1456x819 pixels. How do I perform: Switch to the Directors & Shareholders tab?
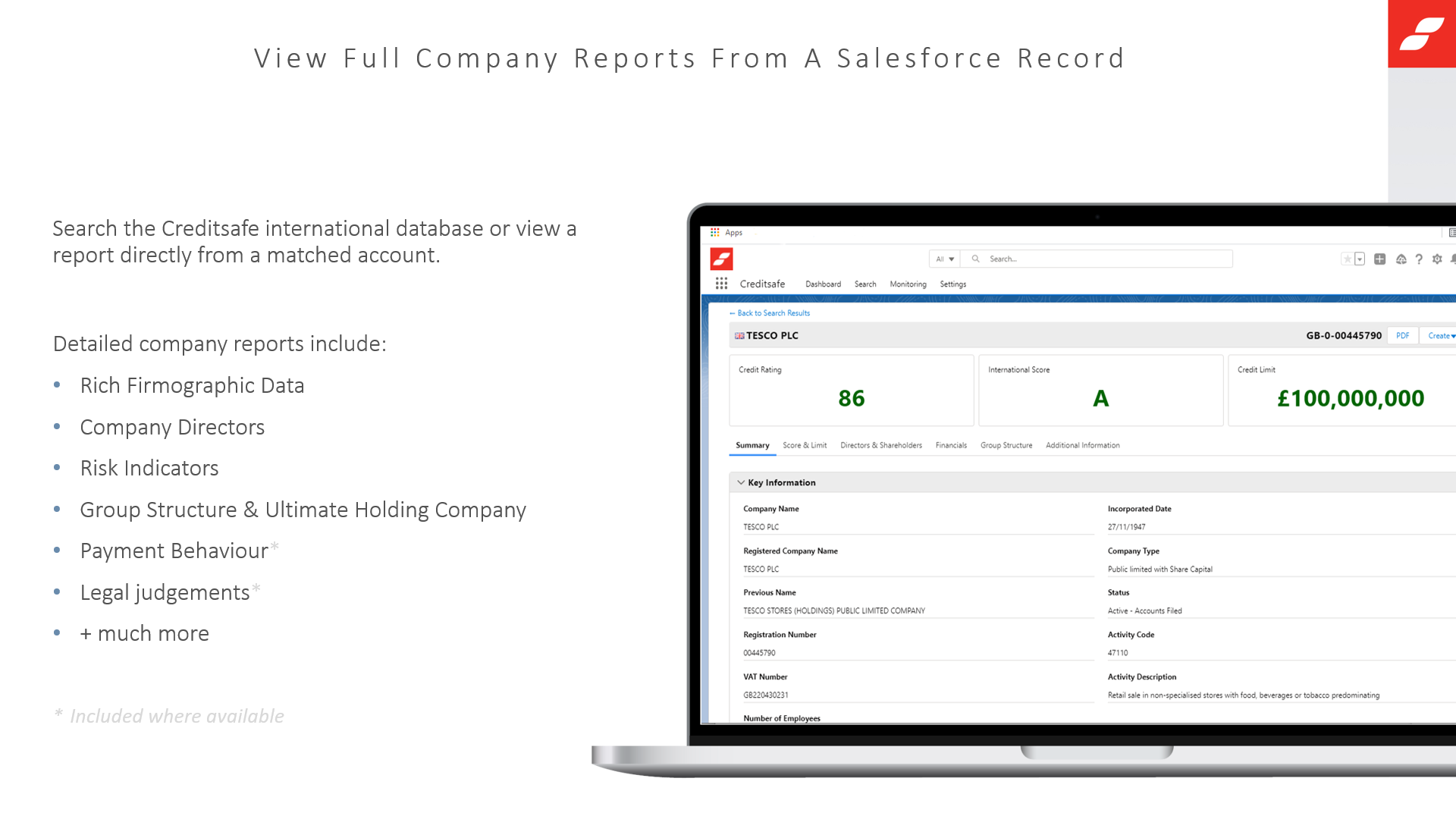880,445
